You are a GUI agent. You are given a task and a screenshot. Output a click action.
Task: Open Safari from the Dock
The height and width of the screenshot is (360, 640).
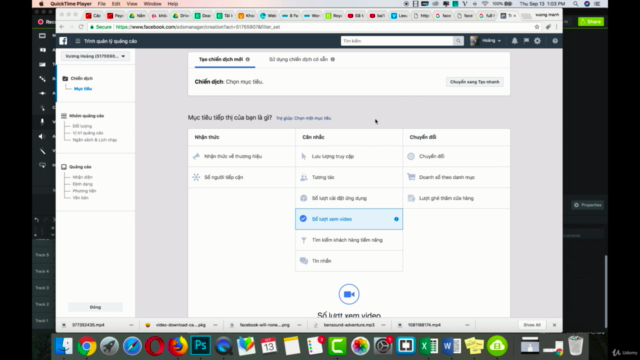(132, 346)
